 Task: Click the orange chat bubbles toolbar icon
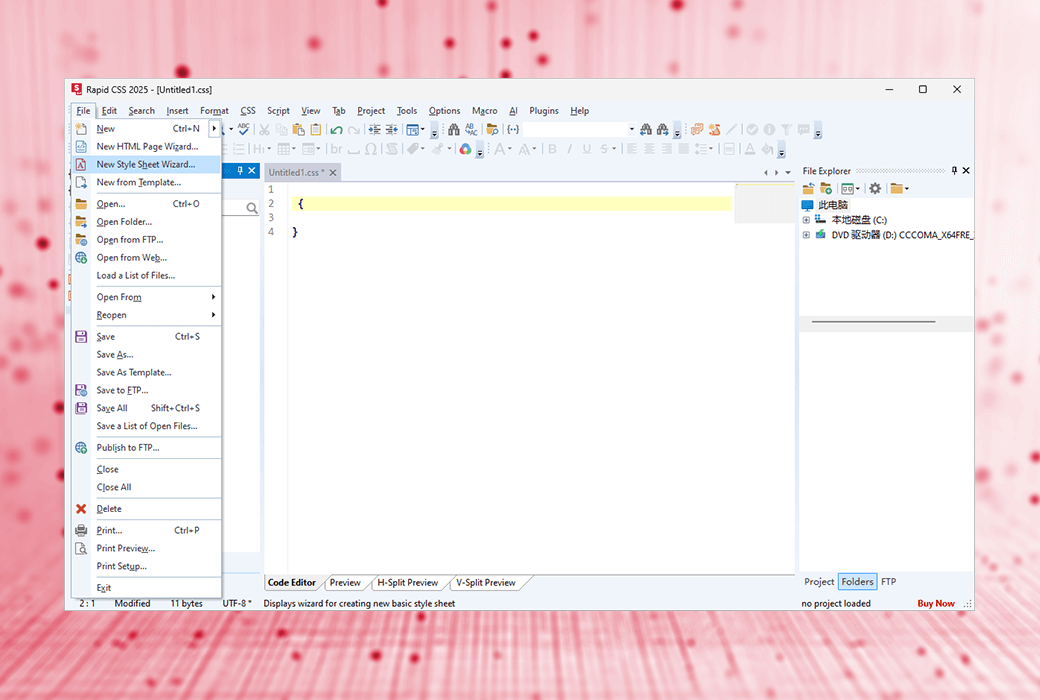click(697, 129)
